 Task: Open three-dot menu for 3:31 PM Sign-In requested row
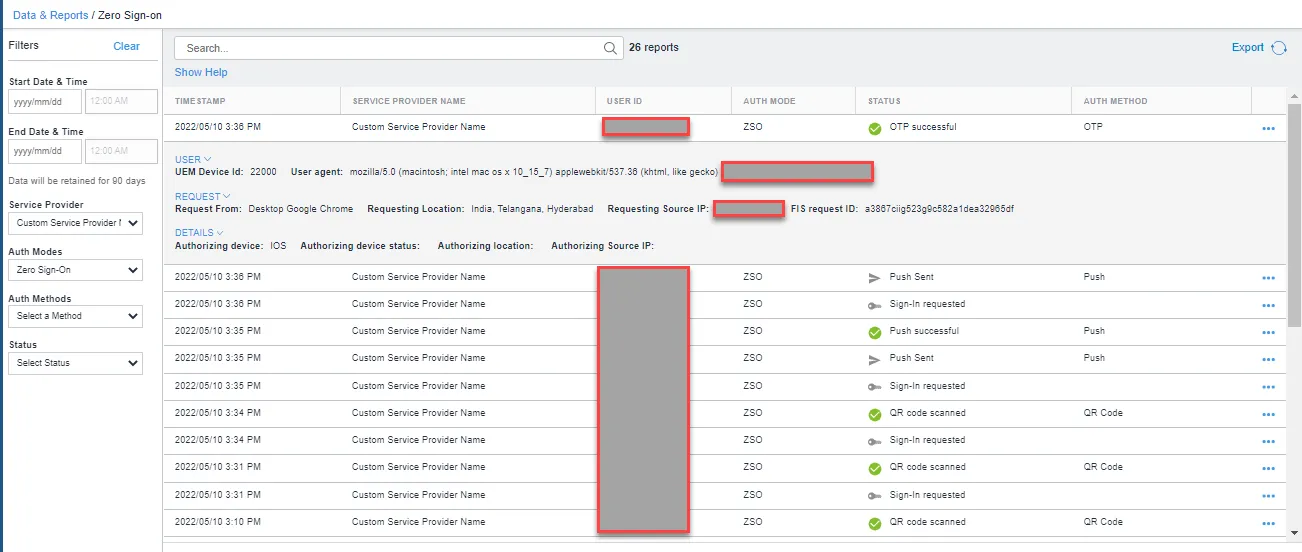[1269, 496]
